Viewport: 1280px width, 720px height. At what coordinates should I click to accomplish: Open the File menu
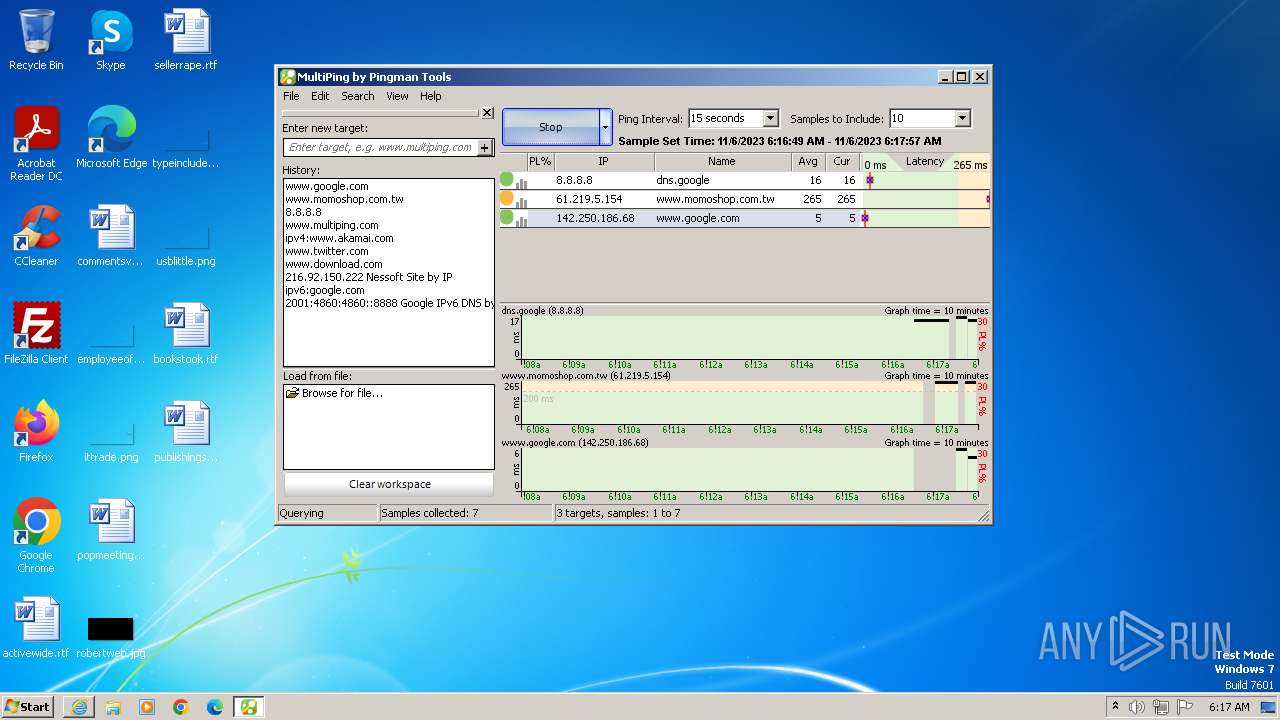pos(291,96)
